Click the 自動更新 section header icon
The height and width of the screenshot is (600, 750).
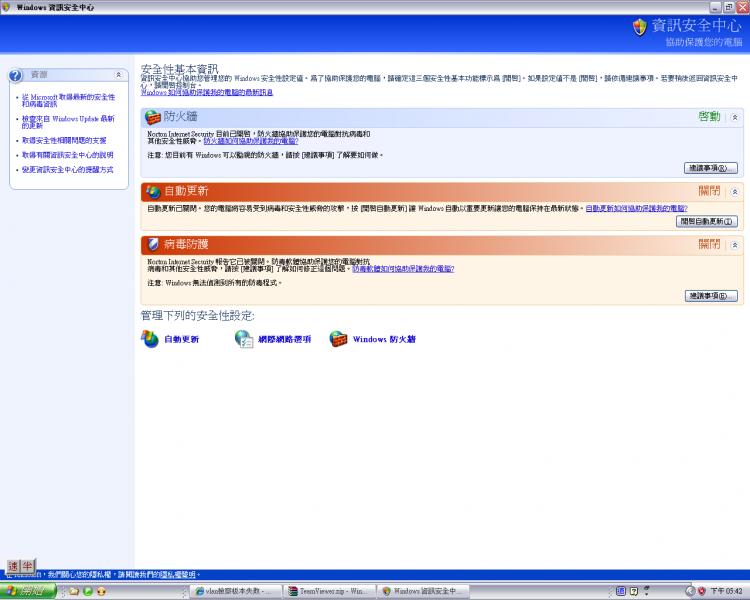click(153, 191)
